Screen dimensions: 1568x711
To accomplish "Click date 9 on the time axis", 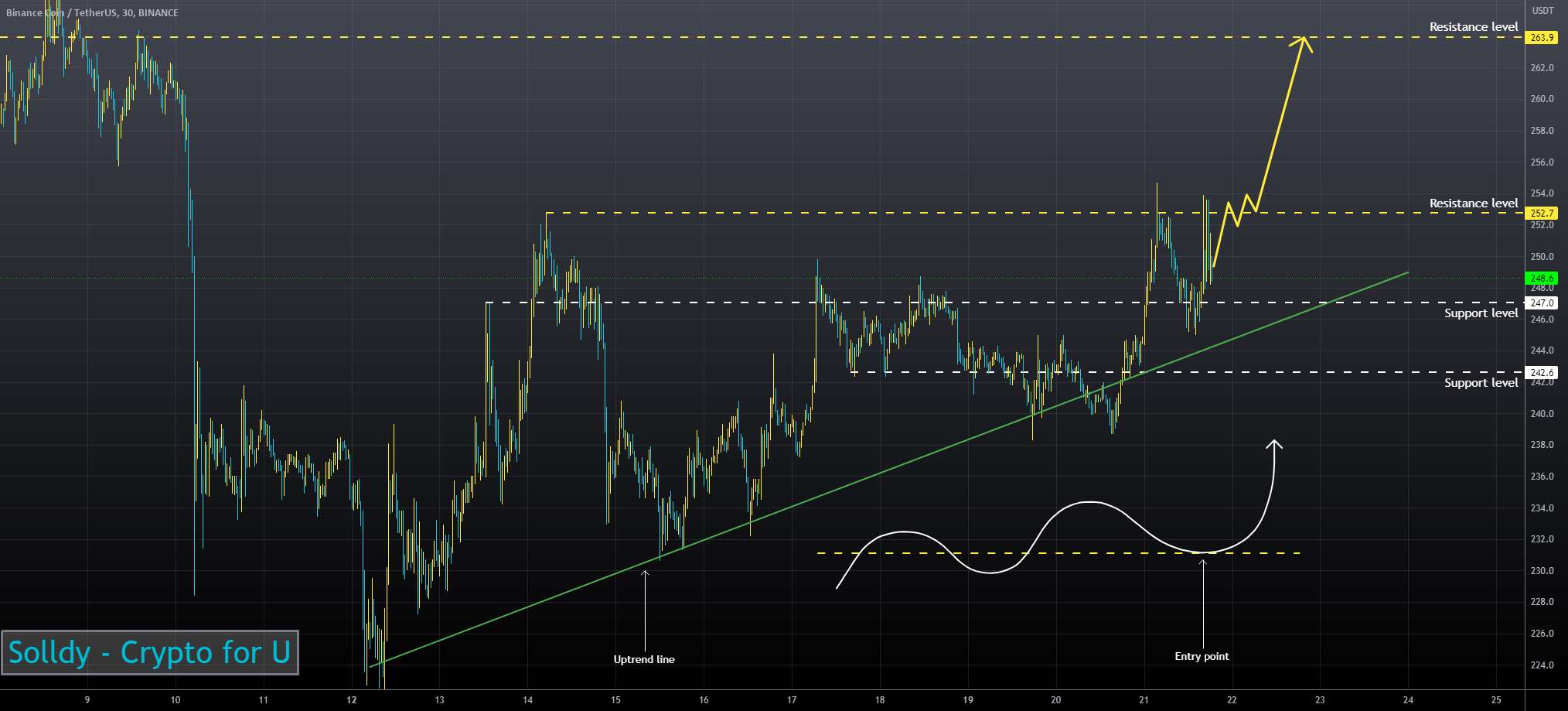I will click(87, 699).
